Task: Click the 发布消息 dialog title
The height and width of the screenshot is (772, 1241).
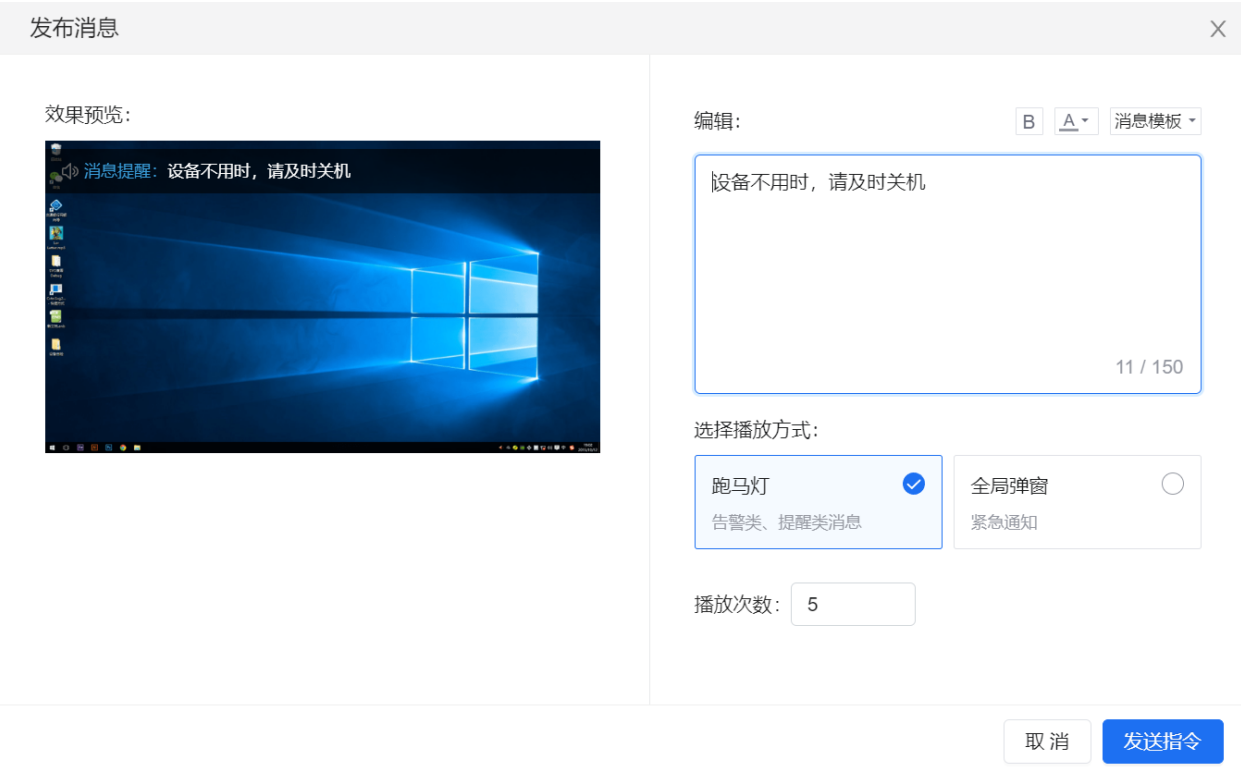Action: [x=74, y=28]
